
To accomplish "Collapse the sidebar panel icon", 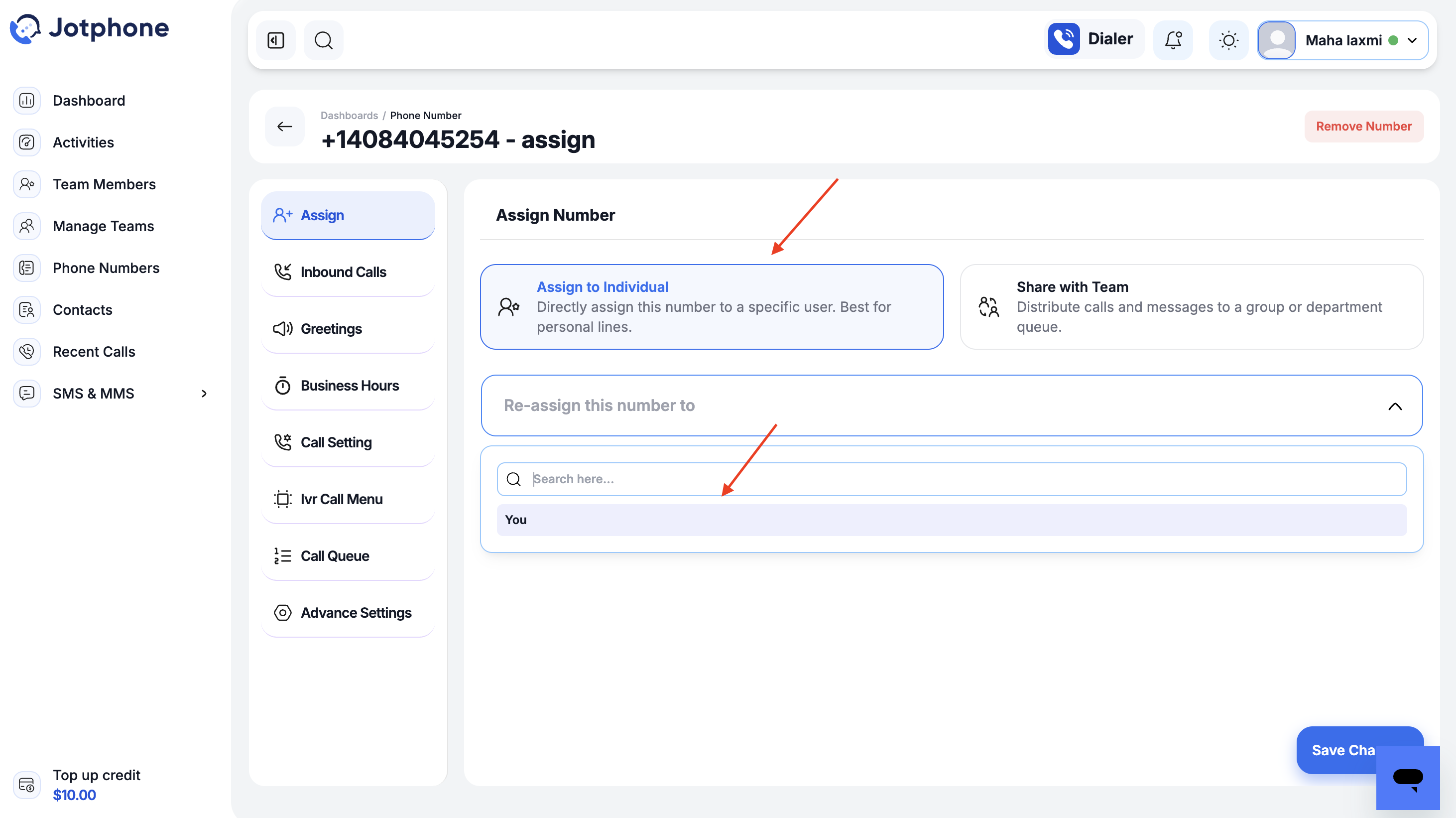I will 276,40.
